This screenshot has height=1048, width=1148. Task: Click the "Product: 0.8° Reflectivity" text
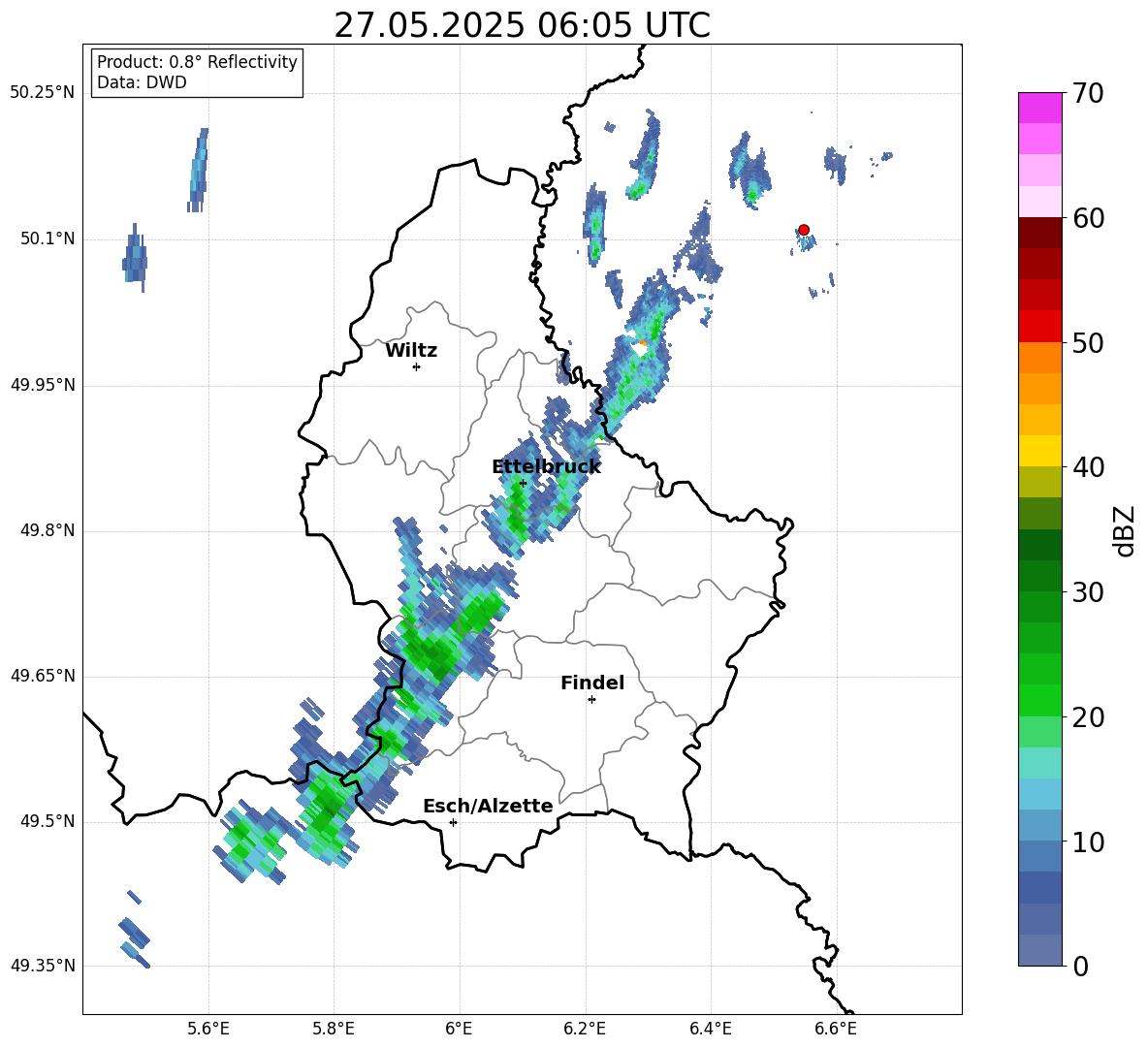click(x=197, y=62)
